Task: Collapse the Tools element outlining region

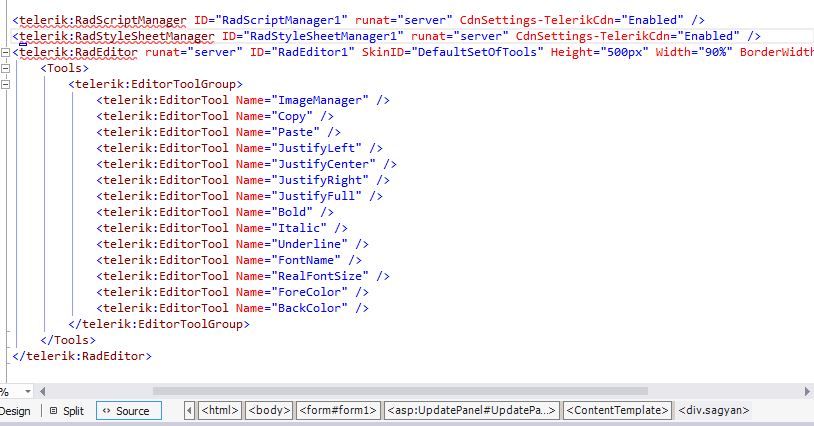Action: [5, 68]
